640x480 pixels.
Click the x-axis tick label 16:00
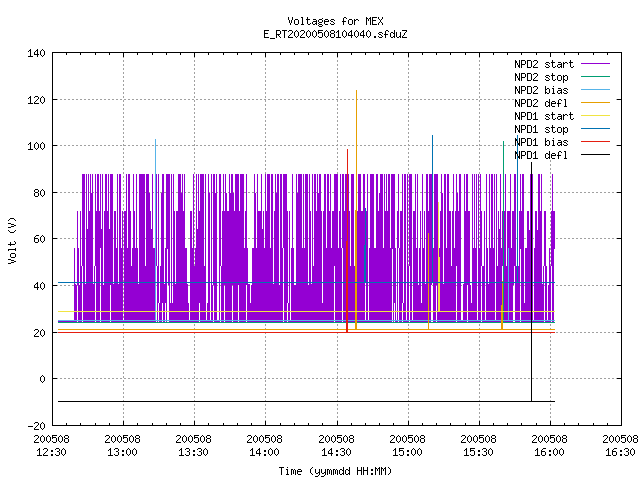[x=549, y=452]
